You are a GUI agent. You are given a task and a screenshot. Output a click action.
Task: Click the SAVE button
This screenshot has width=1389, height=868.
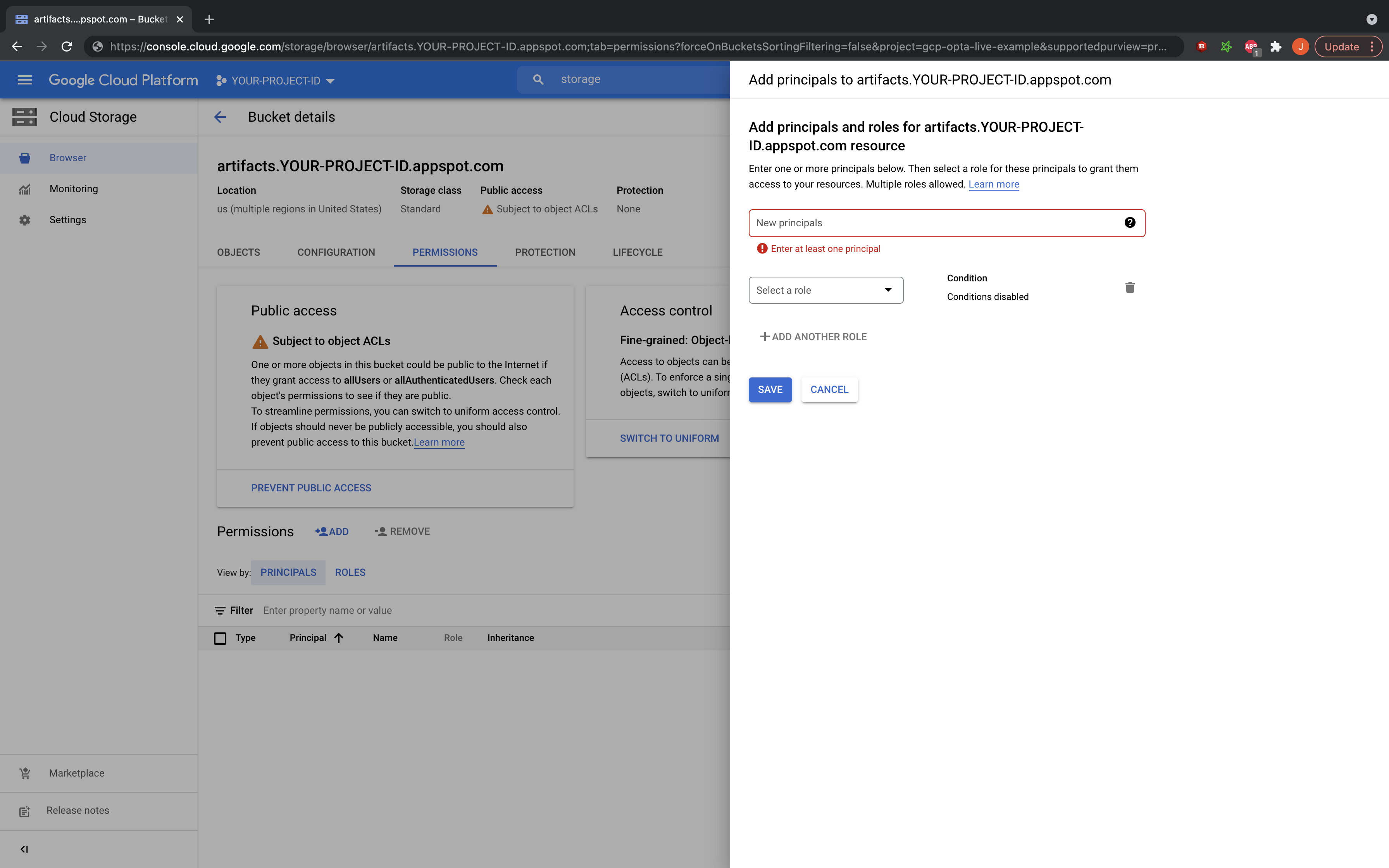point(770,389)
